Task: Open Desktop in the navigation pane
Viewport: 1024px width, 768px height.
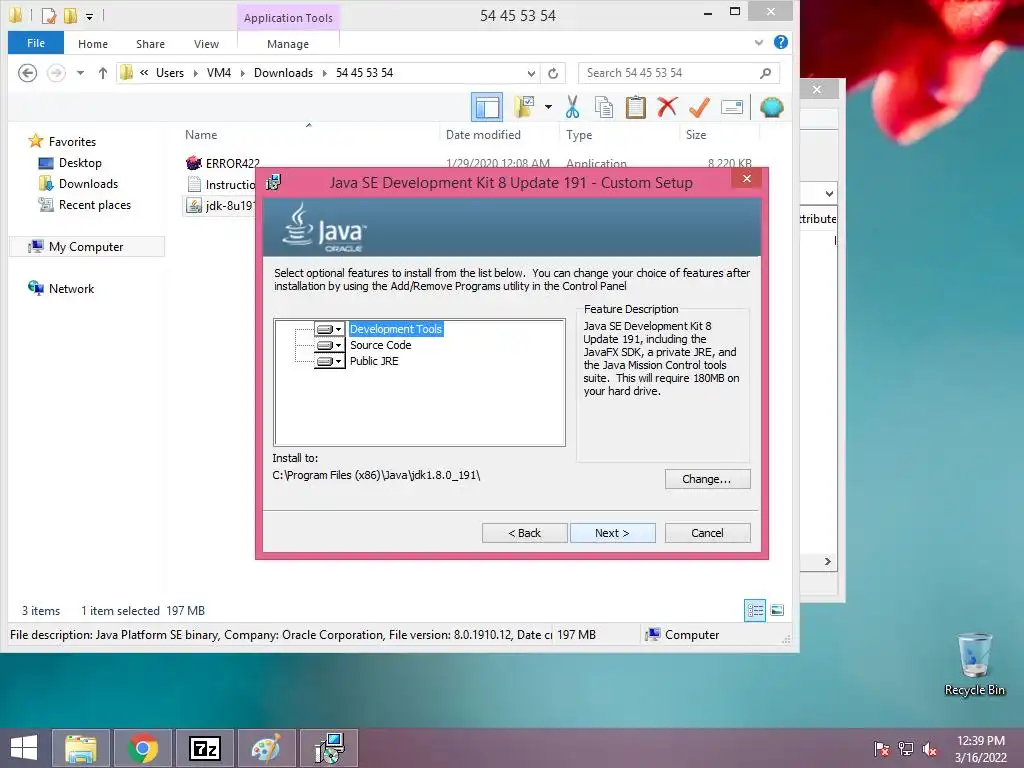Action: (80, 163)
